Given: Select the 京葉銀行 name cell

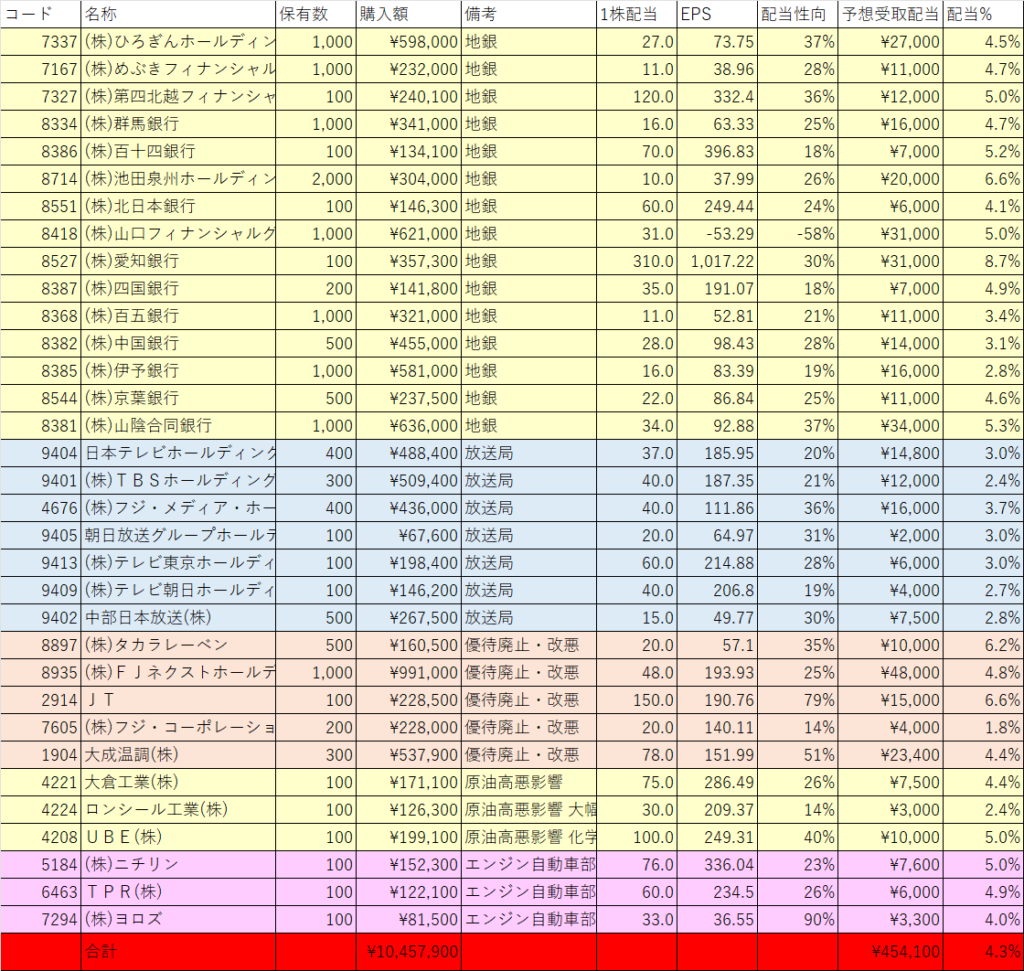Looking at the screenshot, I should click(x=179, y=398).
